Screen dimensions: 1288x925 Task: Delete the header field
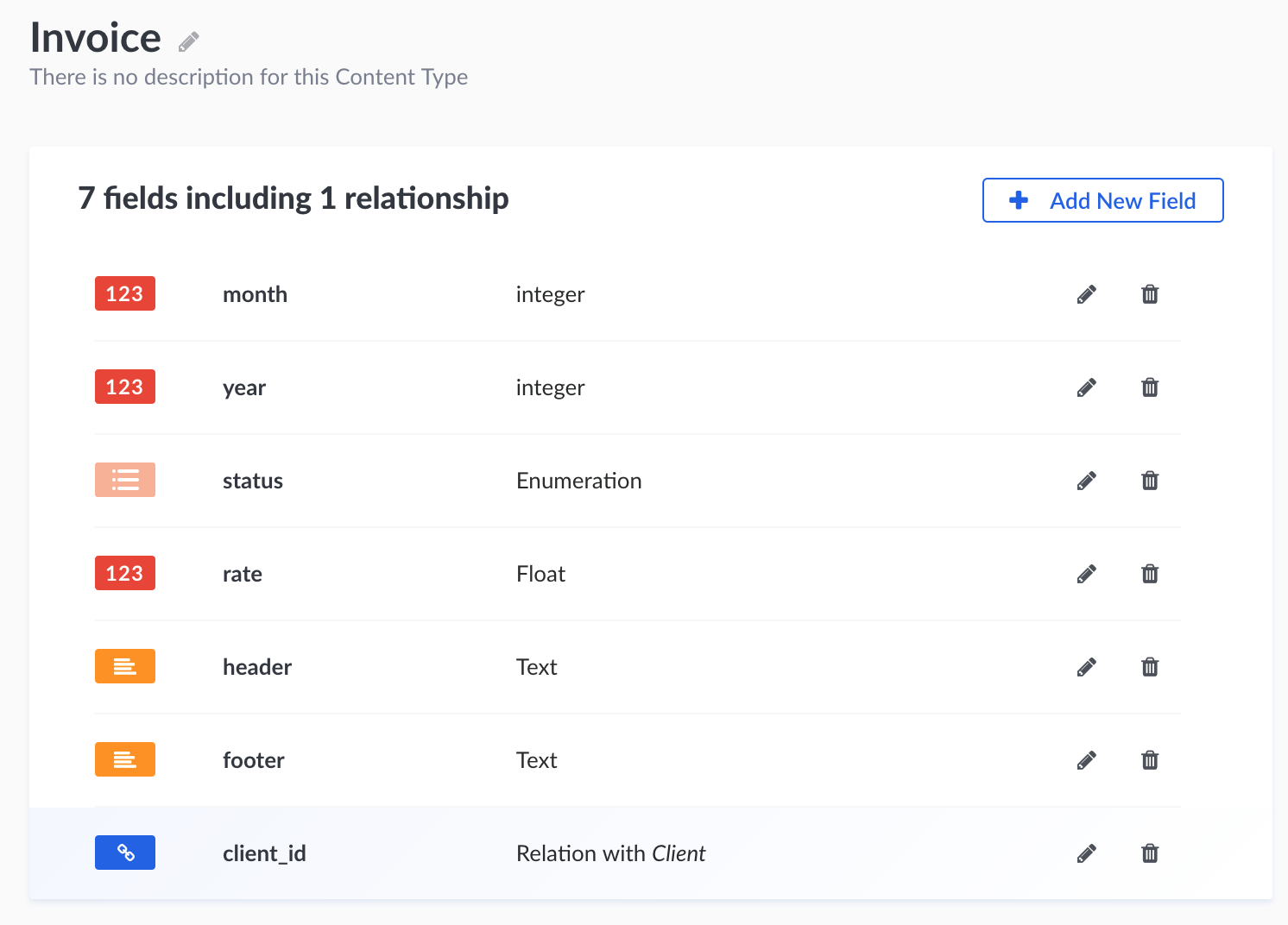click(1150, 667)
